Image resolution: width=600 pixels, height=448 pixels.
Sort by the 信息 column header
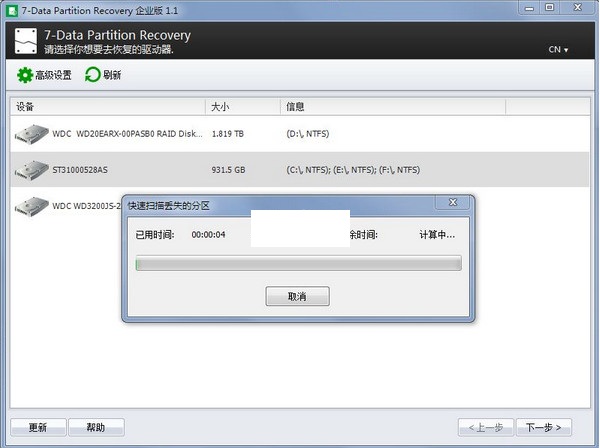tap(393, 107)
